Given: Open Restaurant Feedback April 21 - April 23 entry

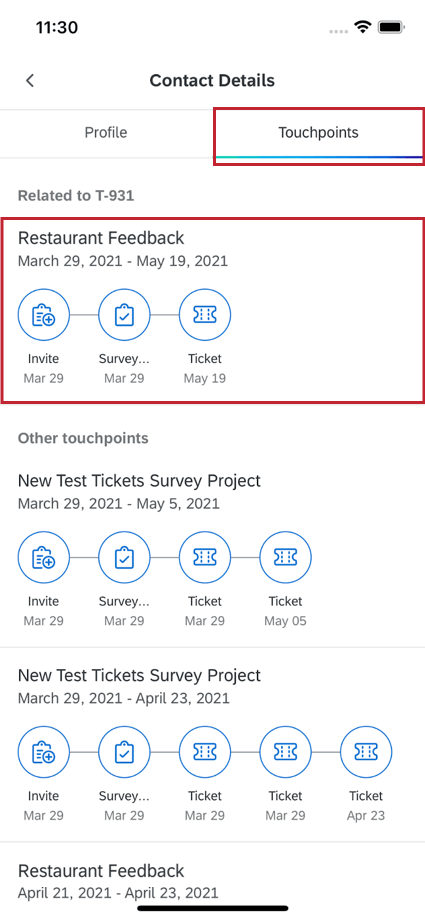Looking at the screenshot, I should (212, 881).
